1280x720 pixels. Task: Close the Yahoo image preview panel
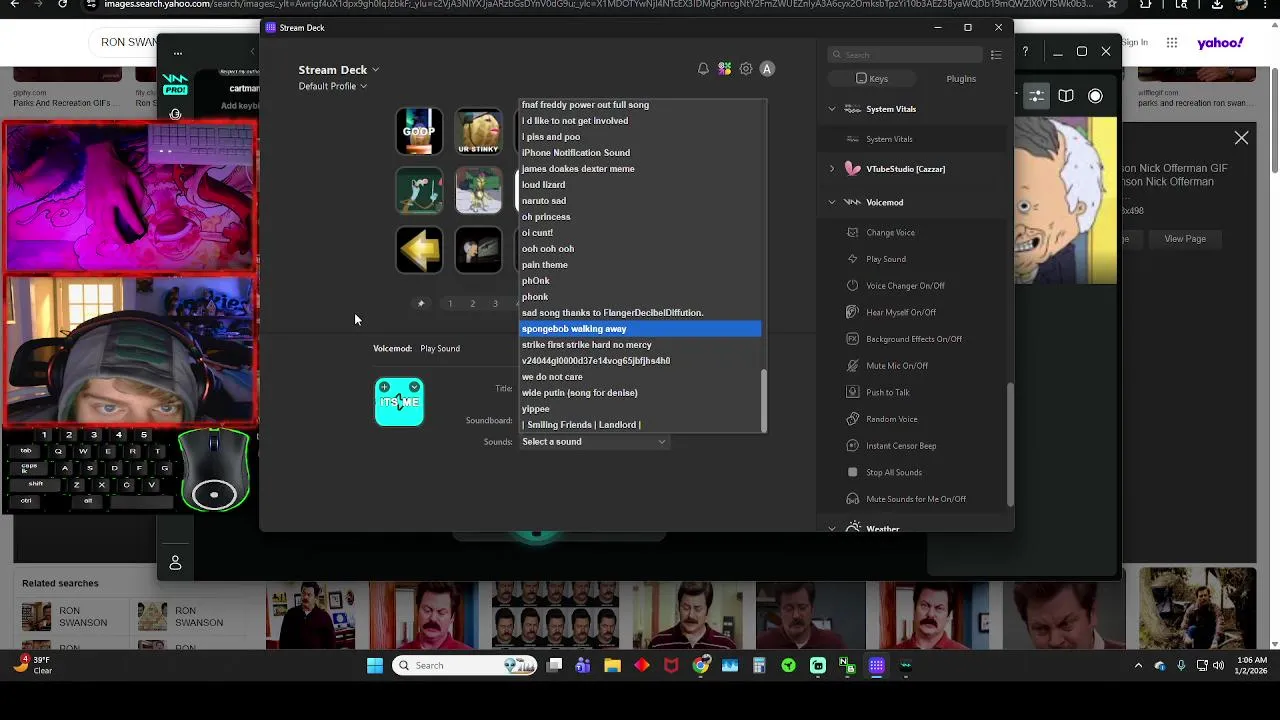tap(1241, 138)
